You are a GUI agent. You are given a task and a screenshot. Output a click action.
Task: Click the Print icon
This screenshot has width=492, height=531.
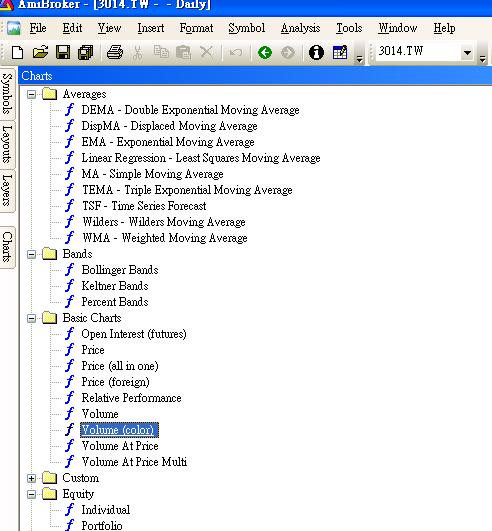[x=115, y=53]
